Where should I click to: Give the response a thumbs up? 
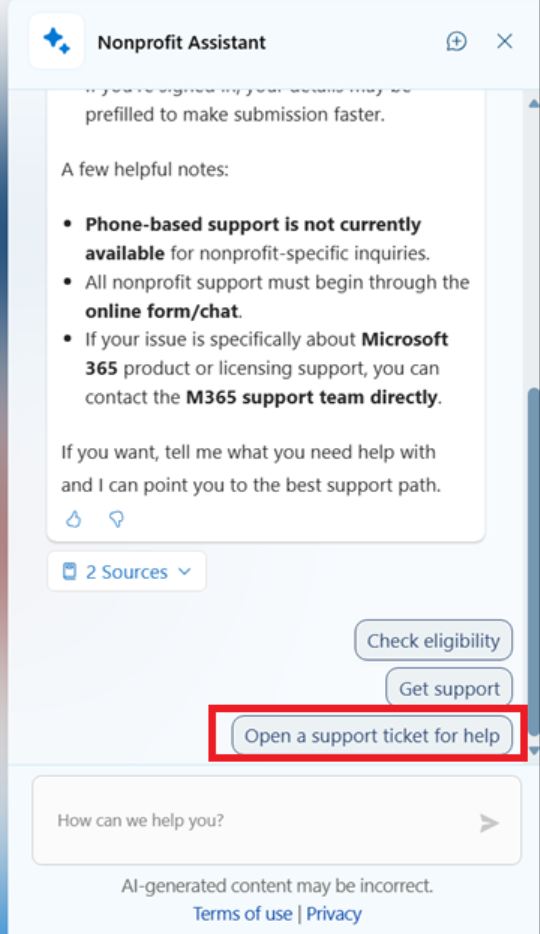pos(74,519)
